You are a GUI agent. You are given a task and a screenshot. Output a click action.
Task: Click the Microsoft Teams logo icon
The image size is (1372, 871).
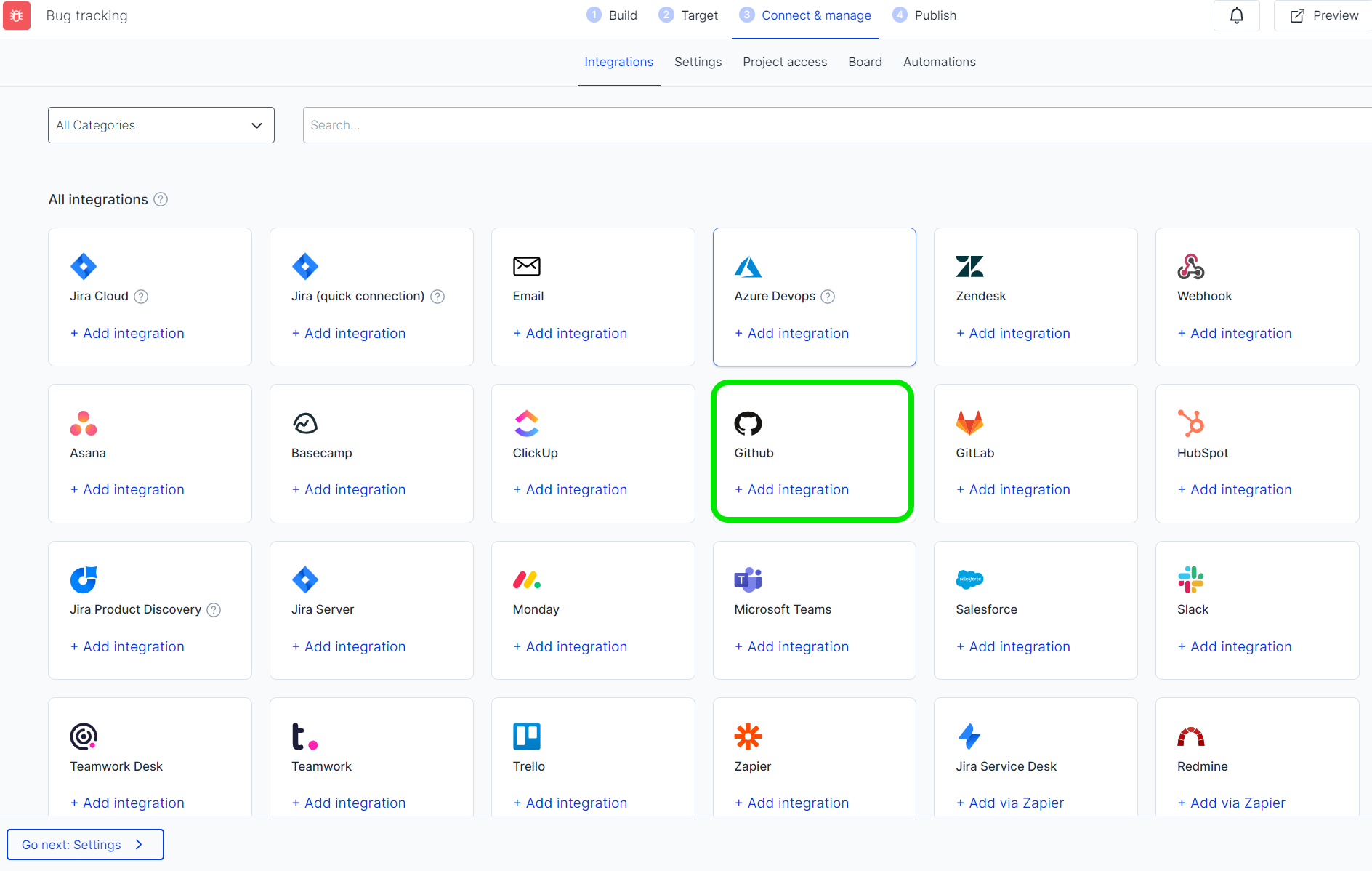748,579
